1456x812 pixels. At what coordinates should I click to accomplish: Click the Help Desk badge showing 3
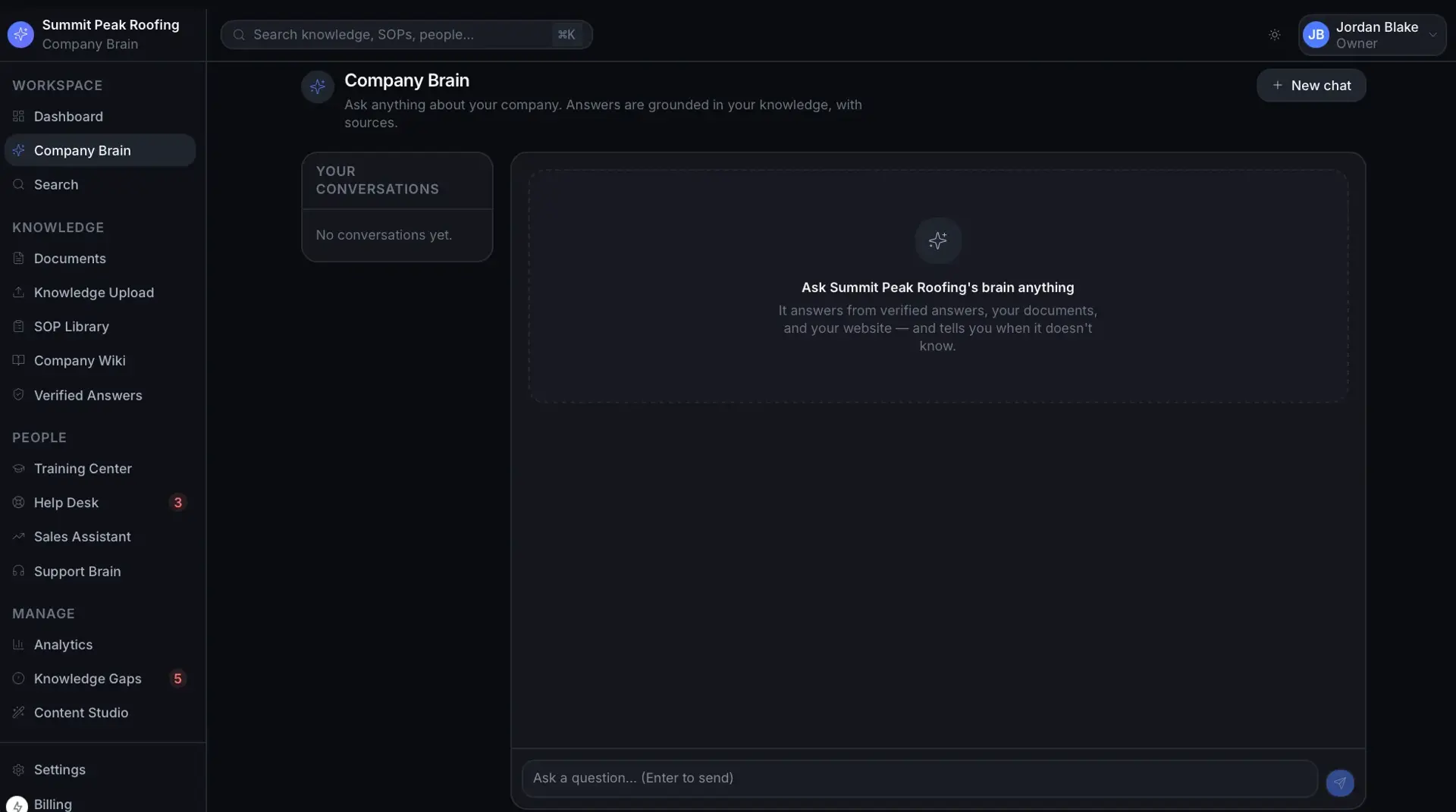[177, 502]
